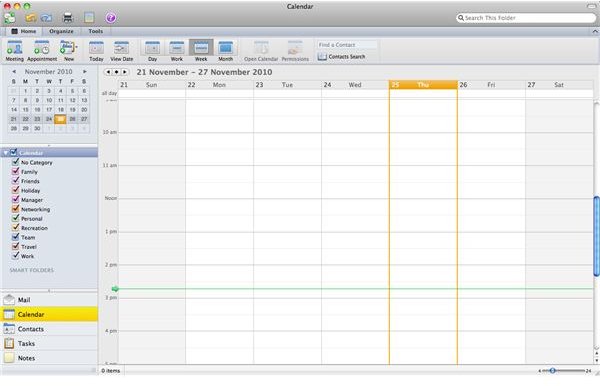Click the Tue 23 column header
The width and height of the screenshot is (600, 386).
click(287, 85)
